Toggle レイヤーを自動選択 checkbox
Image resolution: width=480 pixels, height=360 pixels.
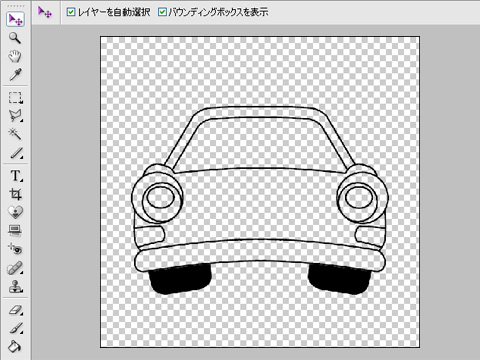click(x=71, y=12)
